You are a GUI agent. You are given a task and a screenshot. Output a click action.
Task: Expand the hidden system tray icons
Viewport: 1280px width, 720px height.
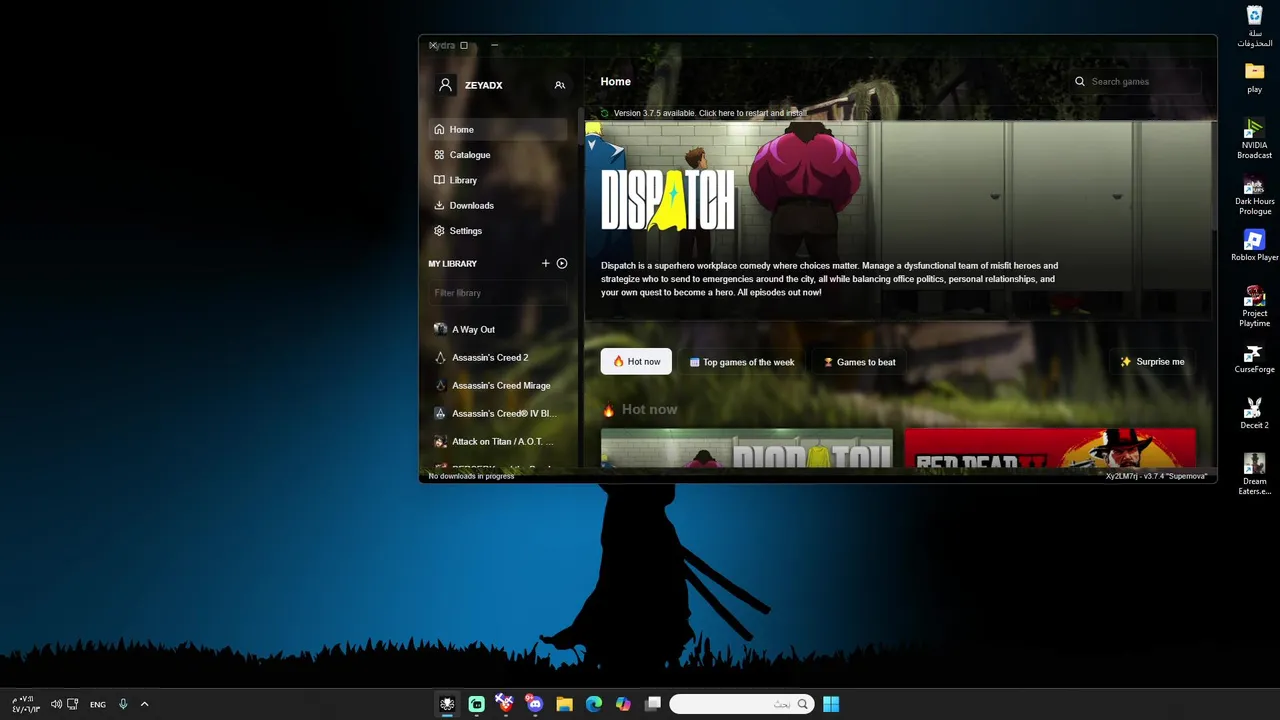[x=144, y=704]
